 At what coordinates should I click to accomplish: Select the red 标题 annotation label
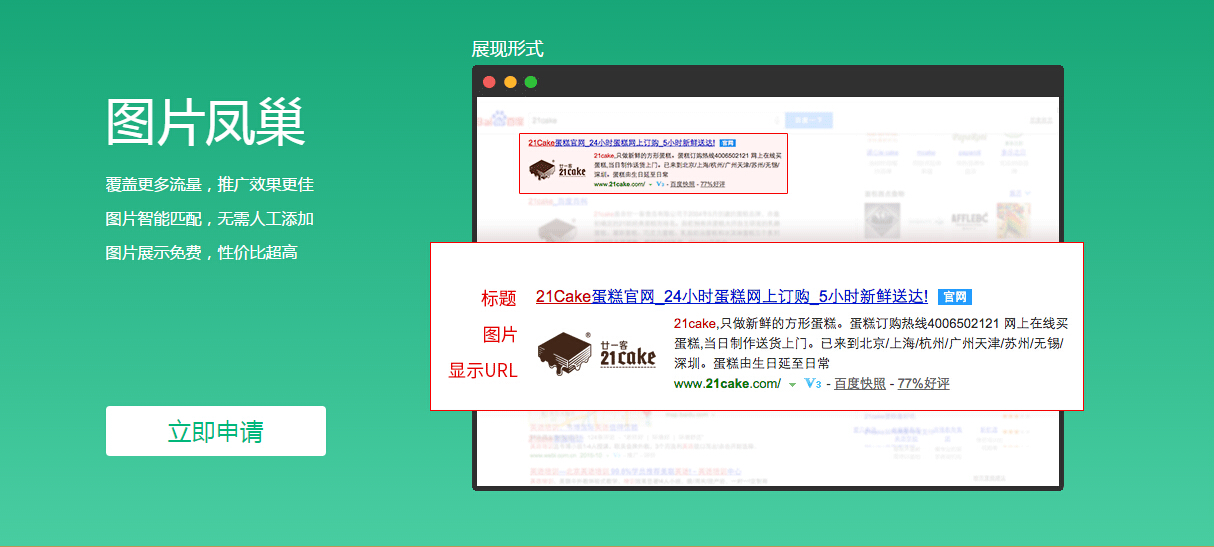[x=498, y=298]
